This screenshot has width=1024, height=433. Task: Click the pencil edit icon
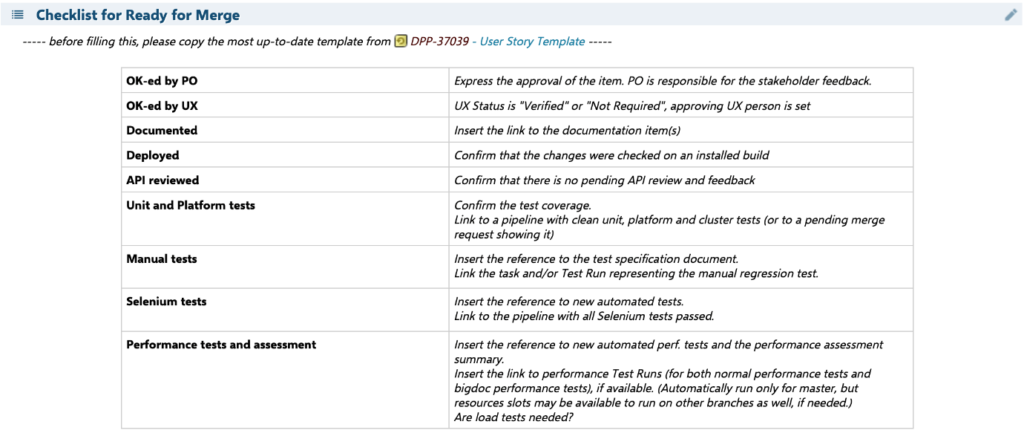point(1010,15)
